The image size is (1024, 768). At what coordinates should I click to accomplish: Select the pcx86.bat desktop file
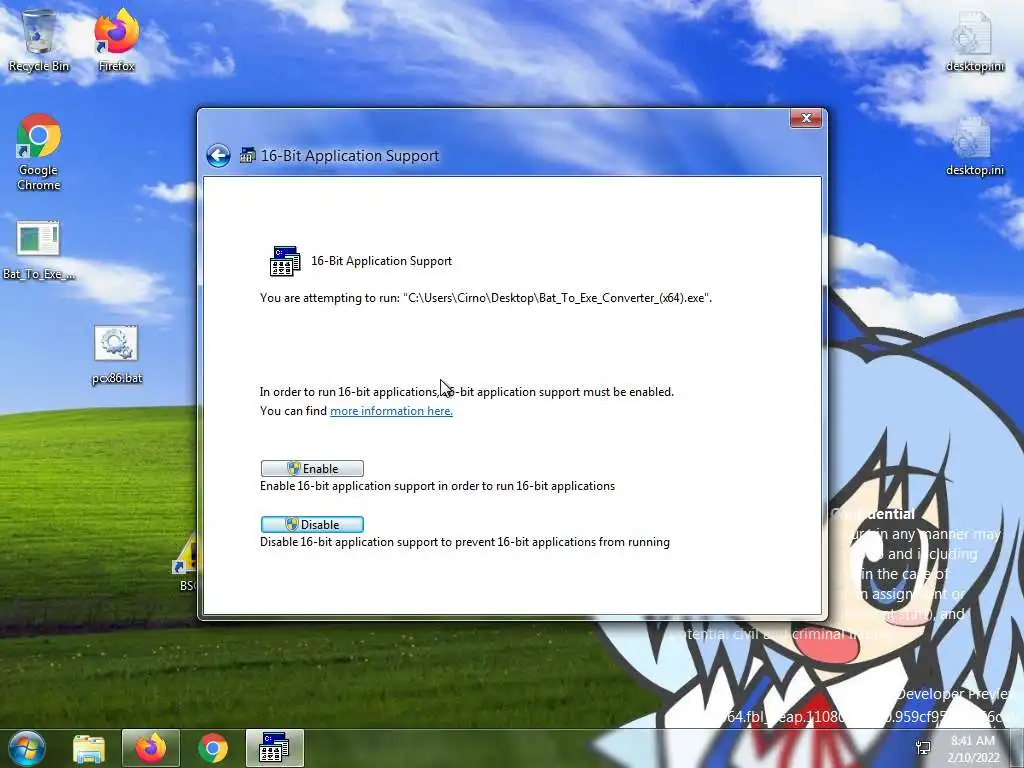116,355
